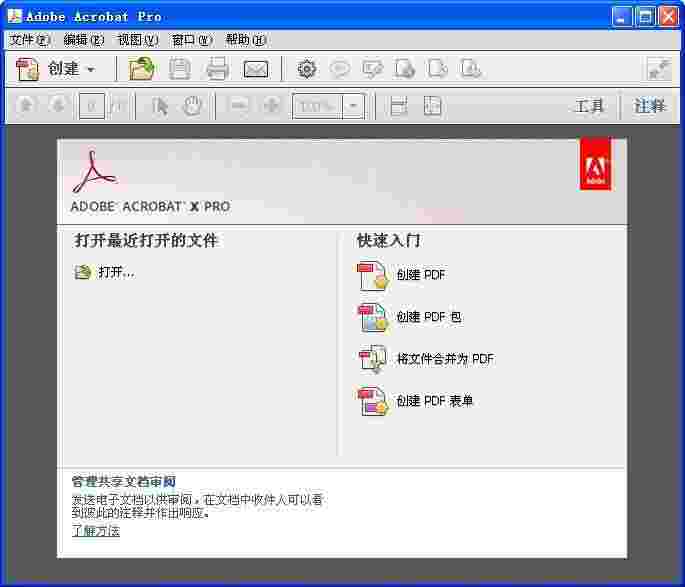Click the Create PDF icon in toolbar
685x587 pixels.
[27, 69]
